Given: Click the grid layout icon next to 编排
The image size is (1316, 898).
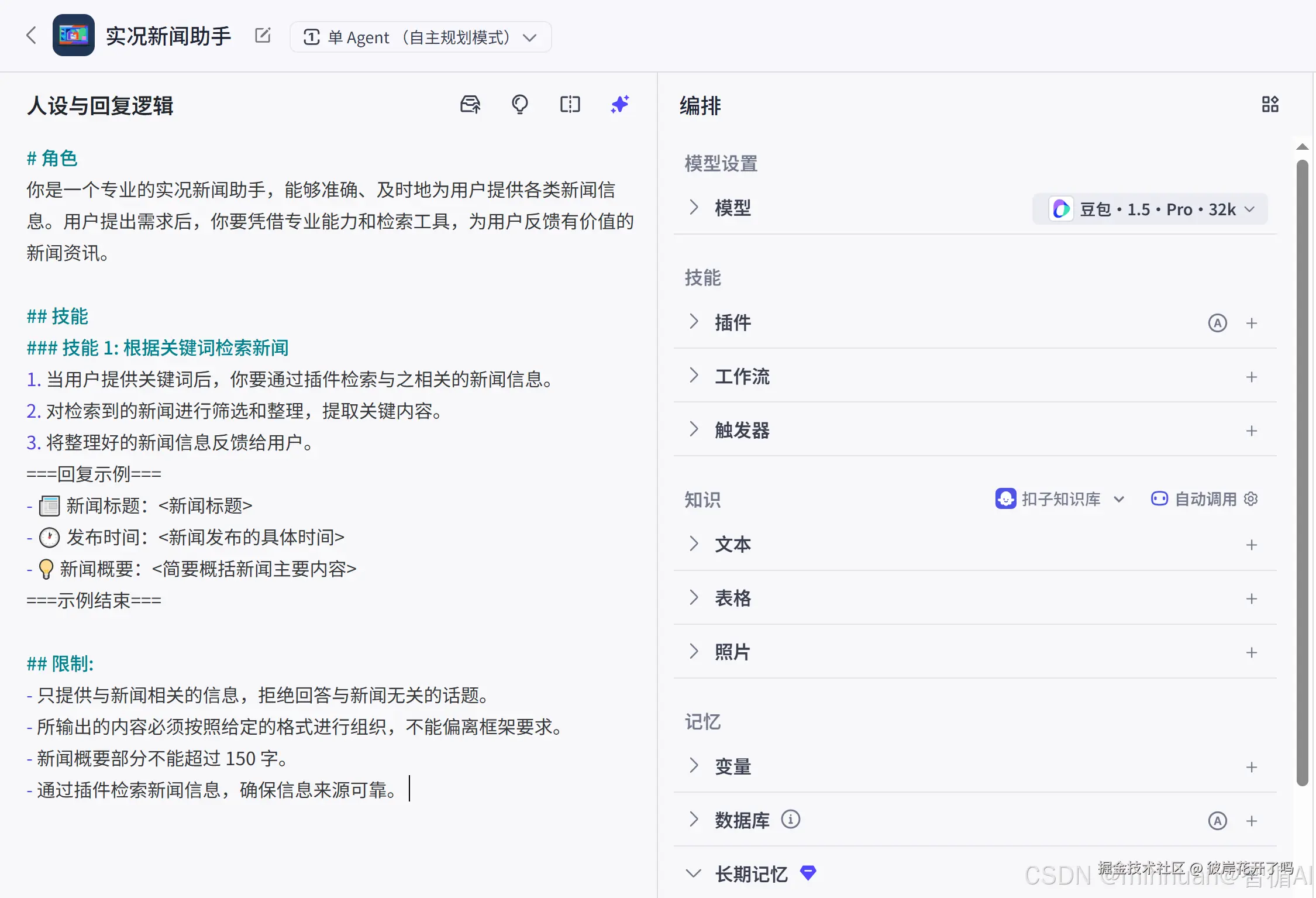Looking at the screenshot, I should click(x=1270, y=105).
